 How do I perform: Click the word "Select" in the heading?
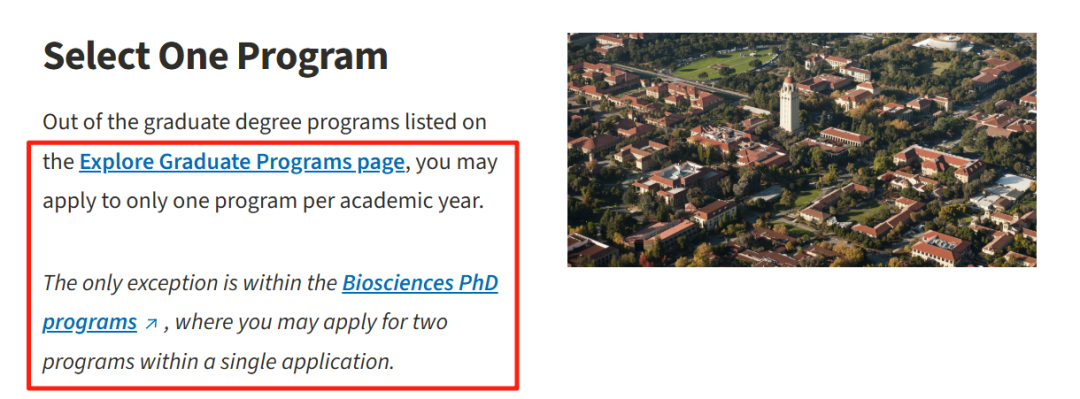point(96,57)
